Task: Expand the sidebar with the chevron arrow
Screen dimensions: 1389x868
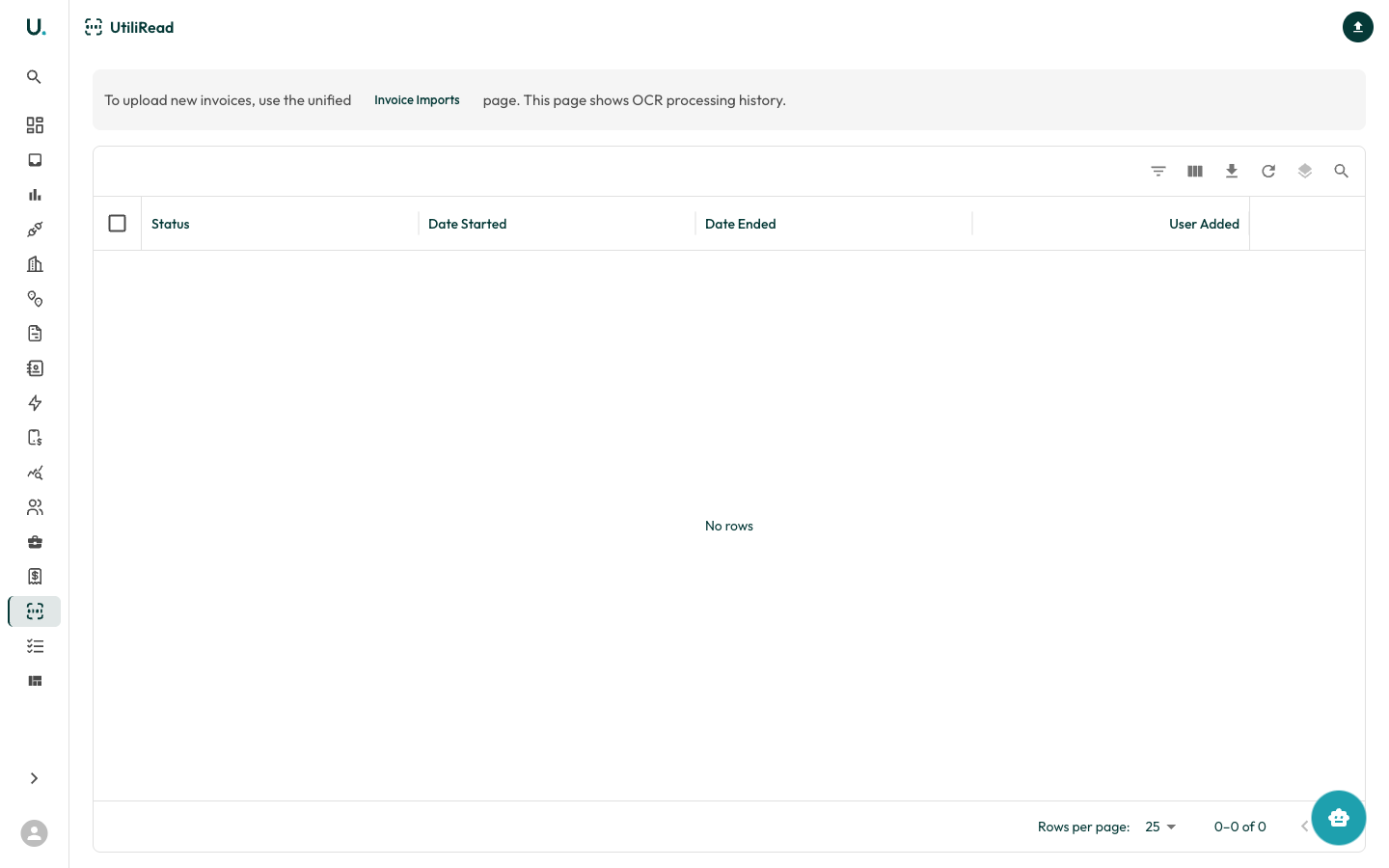Action: pyautogui.click(x=35, y=778)
